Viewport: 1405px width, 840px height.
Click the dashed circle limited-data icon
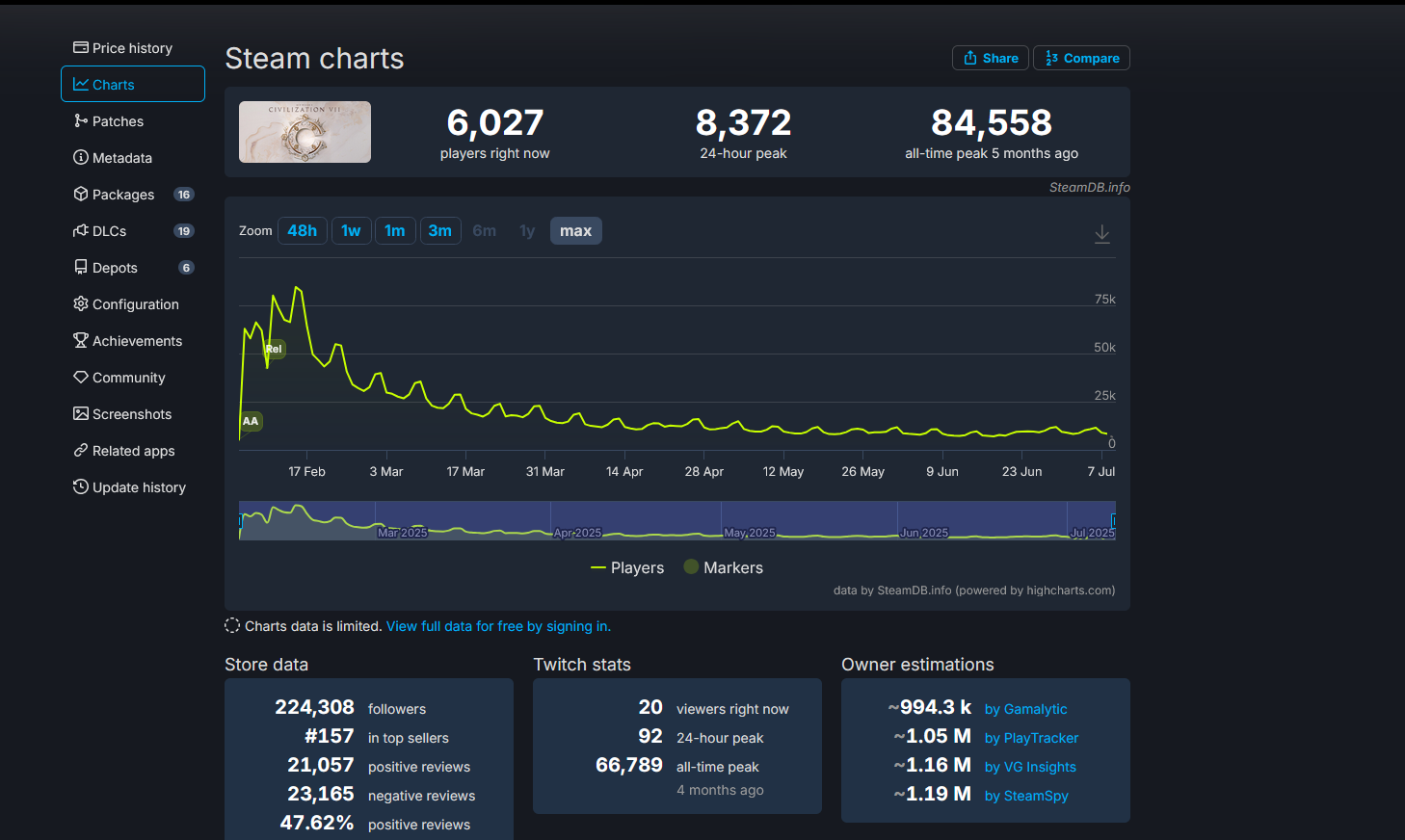[232, 625]
